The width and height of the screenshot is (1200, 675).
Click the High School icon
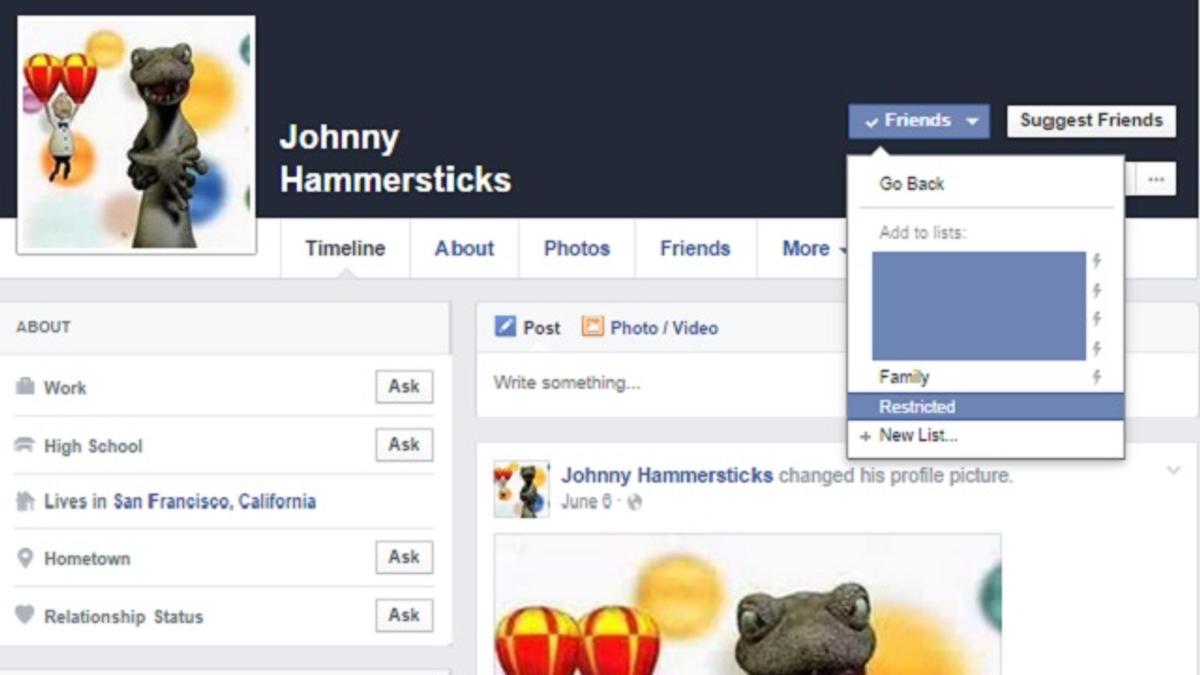(25, 446)
